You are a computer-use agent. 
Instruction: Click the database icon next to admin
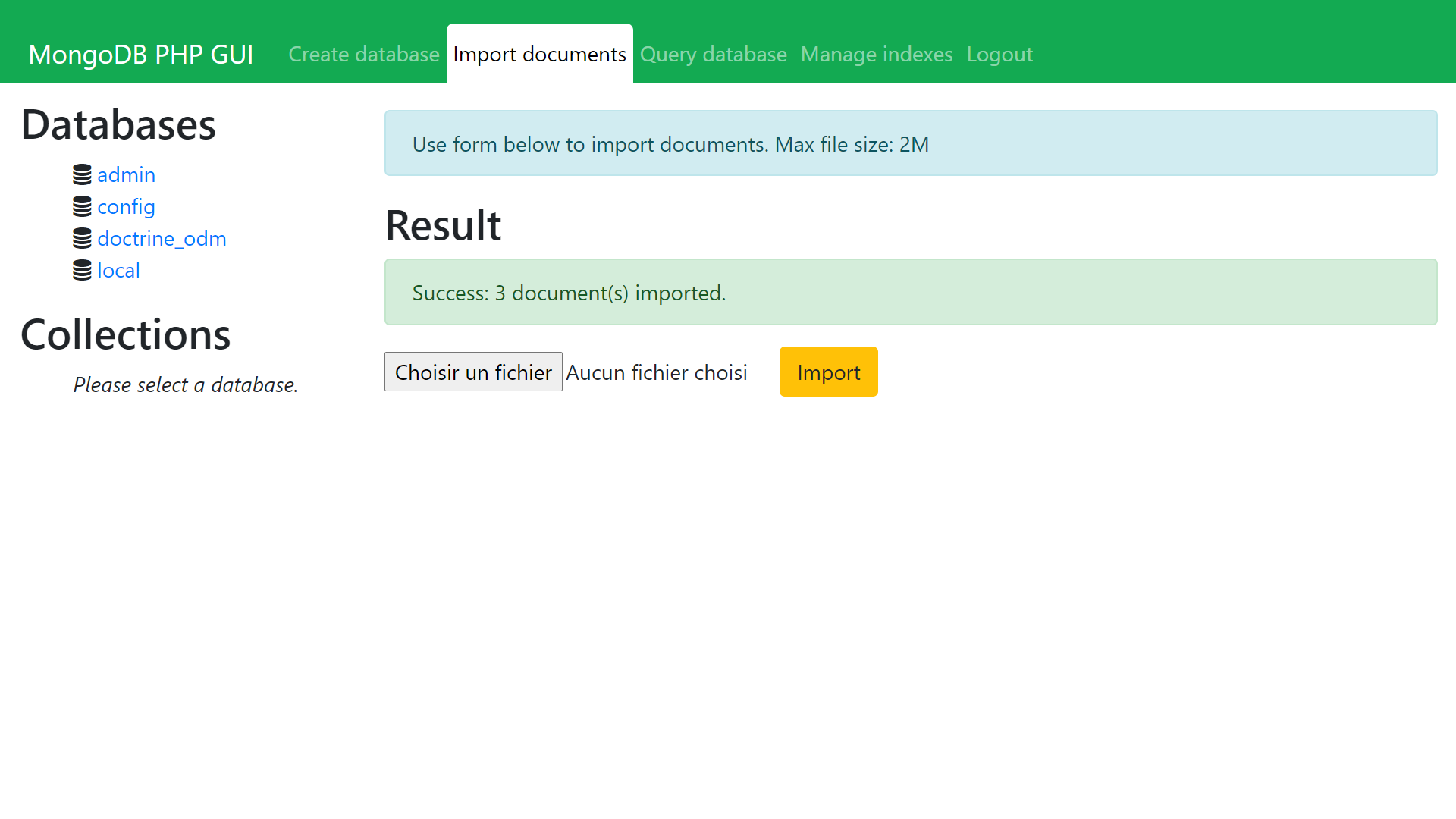point(82,175)
